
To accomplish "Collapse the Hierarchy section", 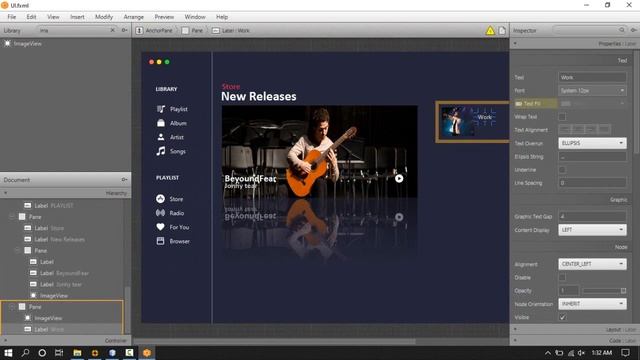I will point(6,193).
